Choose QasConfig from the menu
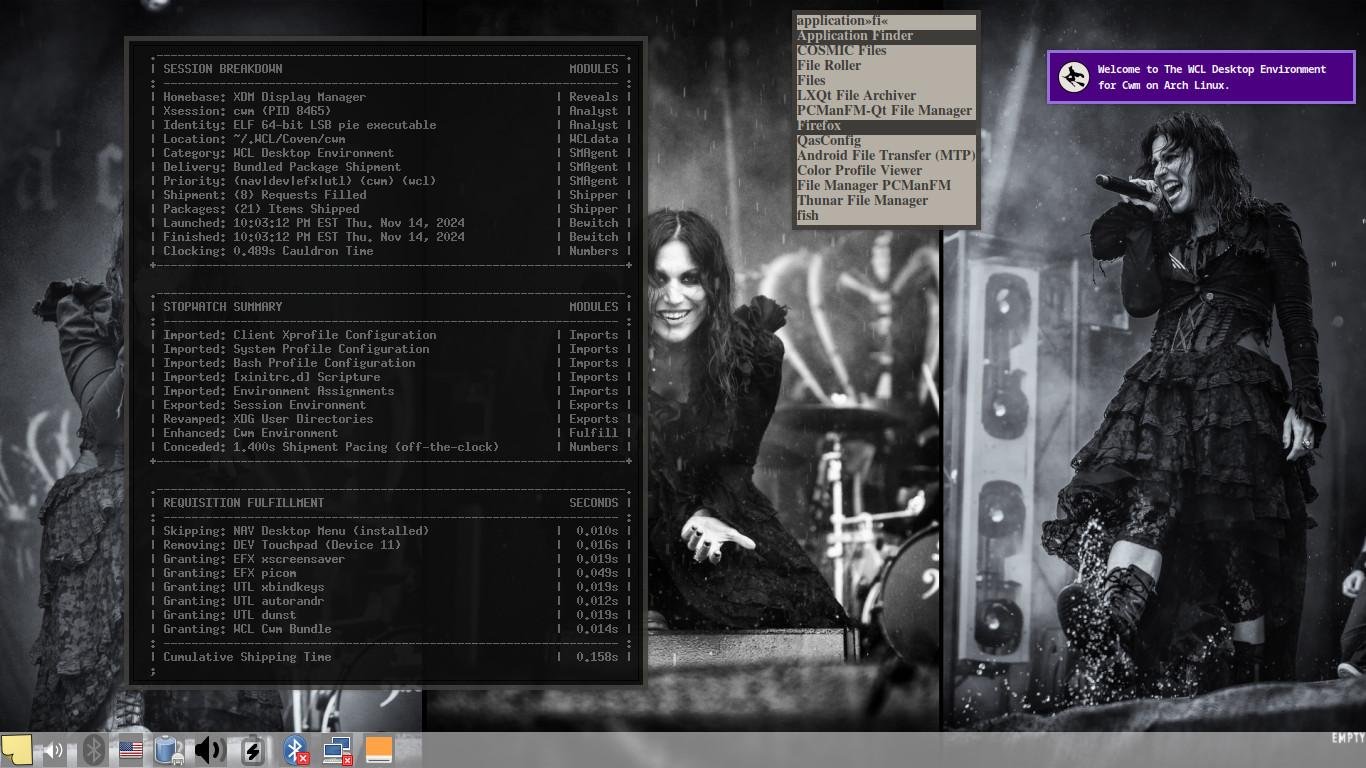The height and width of the screenshot is (768, 1366). pyautogui.click(x=886, y=141)
